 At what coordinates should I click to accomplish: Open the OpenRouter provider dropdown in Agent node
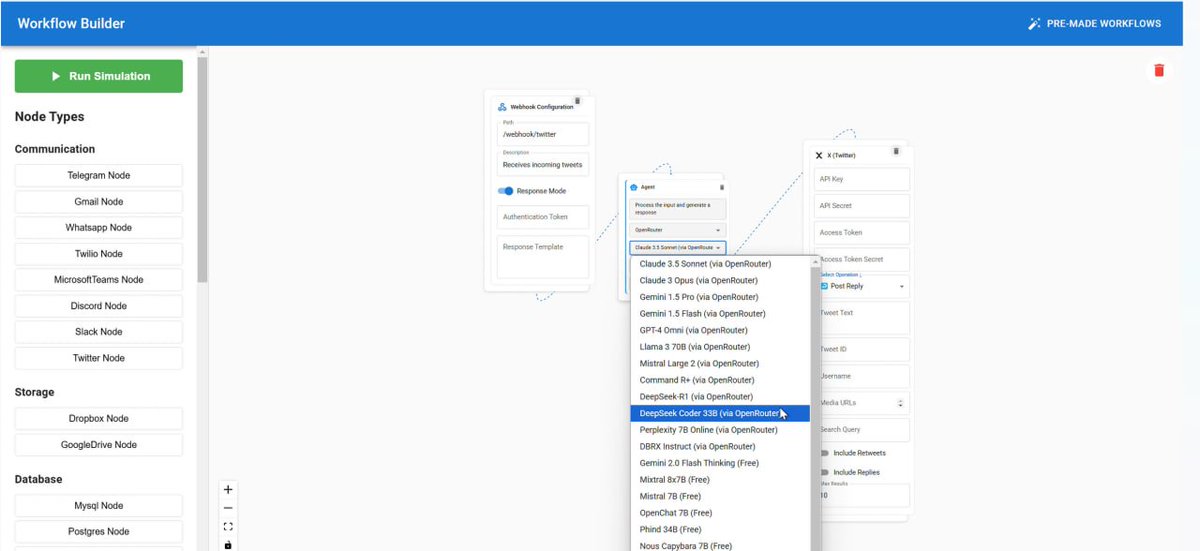[678, 230]
